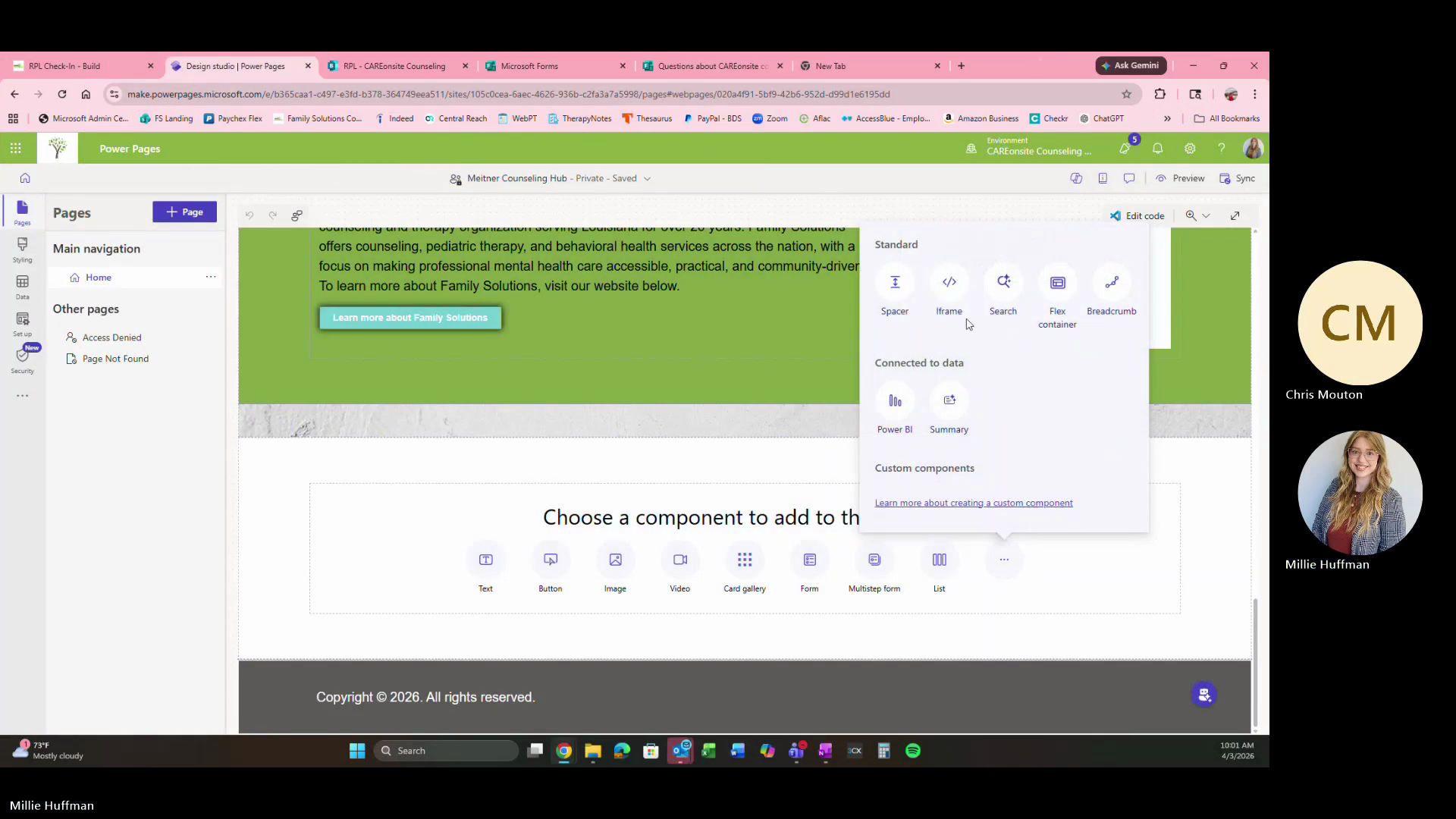Insert a Video component
Screen dimensions: 1456x819
(680, 569)
